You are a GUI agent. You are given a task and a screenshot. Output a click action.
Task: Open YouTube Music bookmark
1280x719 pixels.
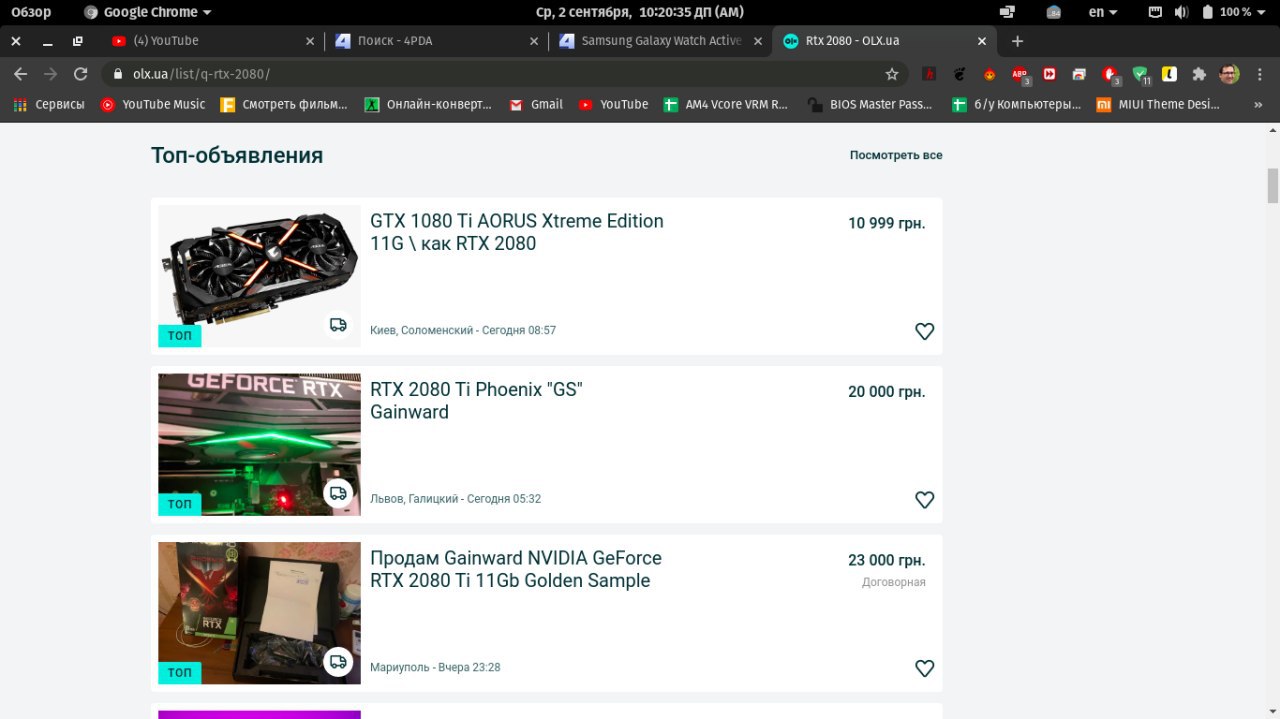click(153, 104)
